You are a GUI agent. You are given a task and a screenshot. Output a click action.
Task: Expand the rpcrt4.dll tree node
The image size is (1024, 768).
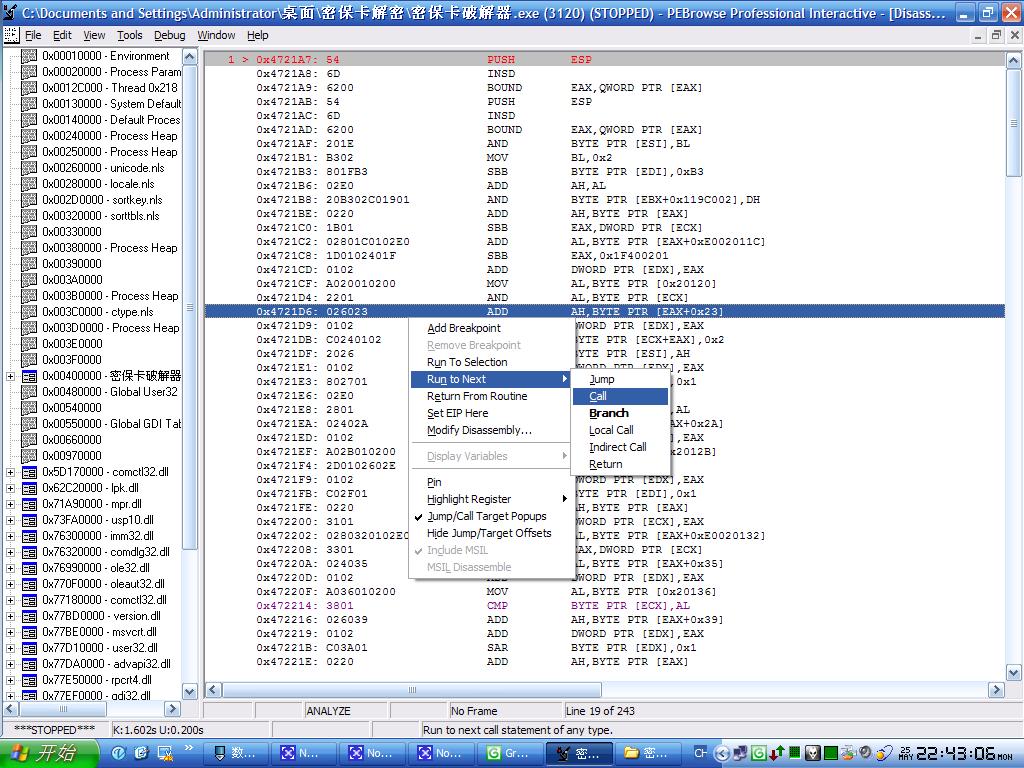[10, 680]
